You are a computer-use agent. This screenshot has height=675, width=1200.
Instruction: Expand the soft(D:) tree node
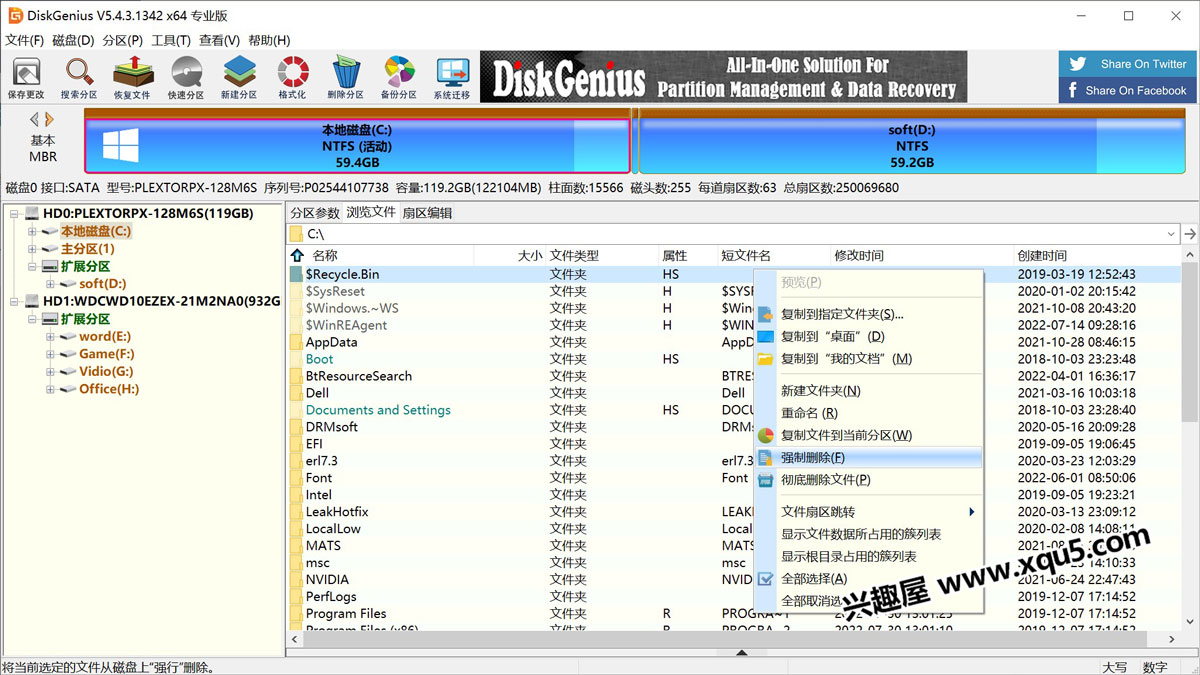pyautogui.click(x=51, y=284)
